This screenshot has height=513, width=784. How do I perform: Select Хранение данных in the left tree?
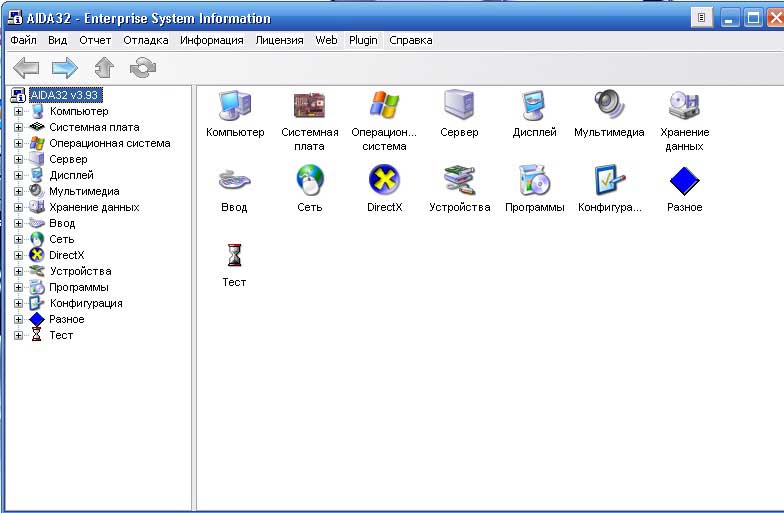[x=94, y=208]
